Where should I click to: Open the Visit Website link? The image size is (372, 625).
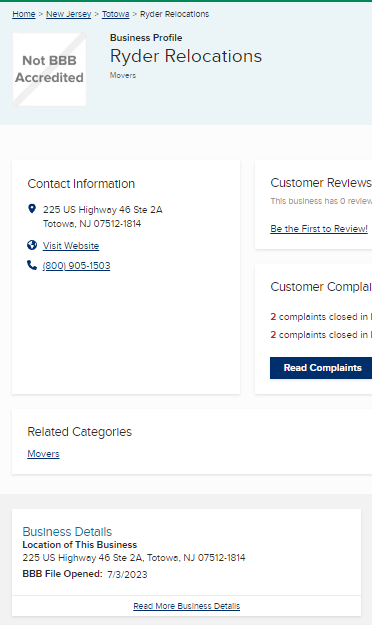coord(71,246)
